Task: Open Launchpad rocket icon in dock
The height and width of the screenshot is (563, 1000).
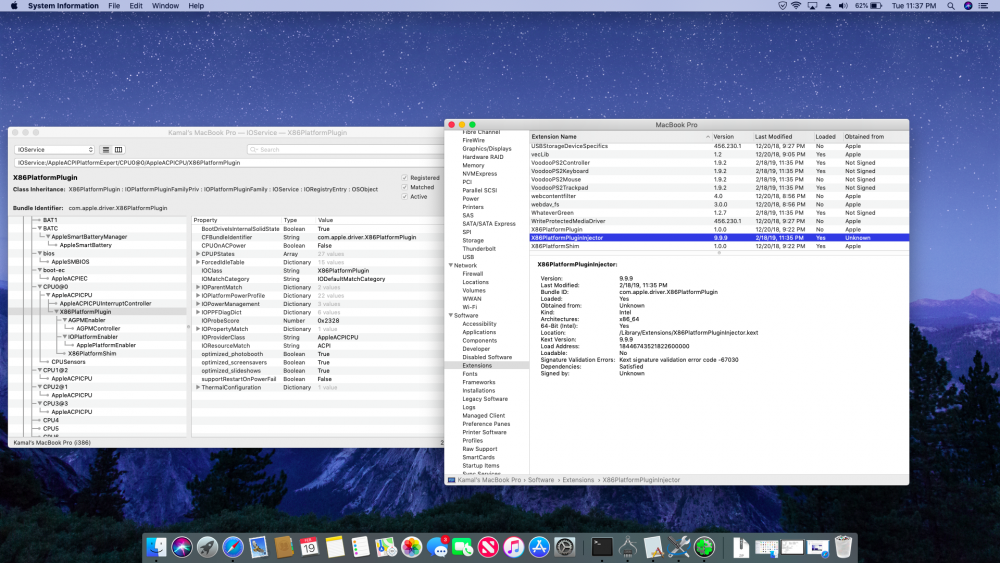Action: [207, 547]
